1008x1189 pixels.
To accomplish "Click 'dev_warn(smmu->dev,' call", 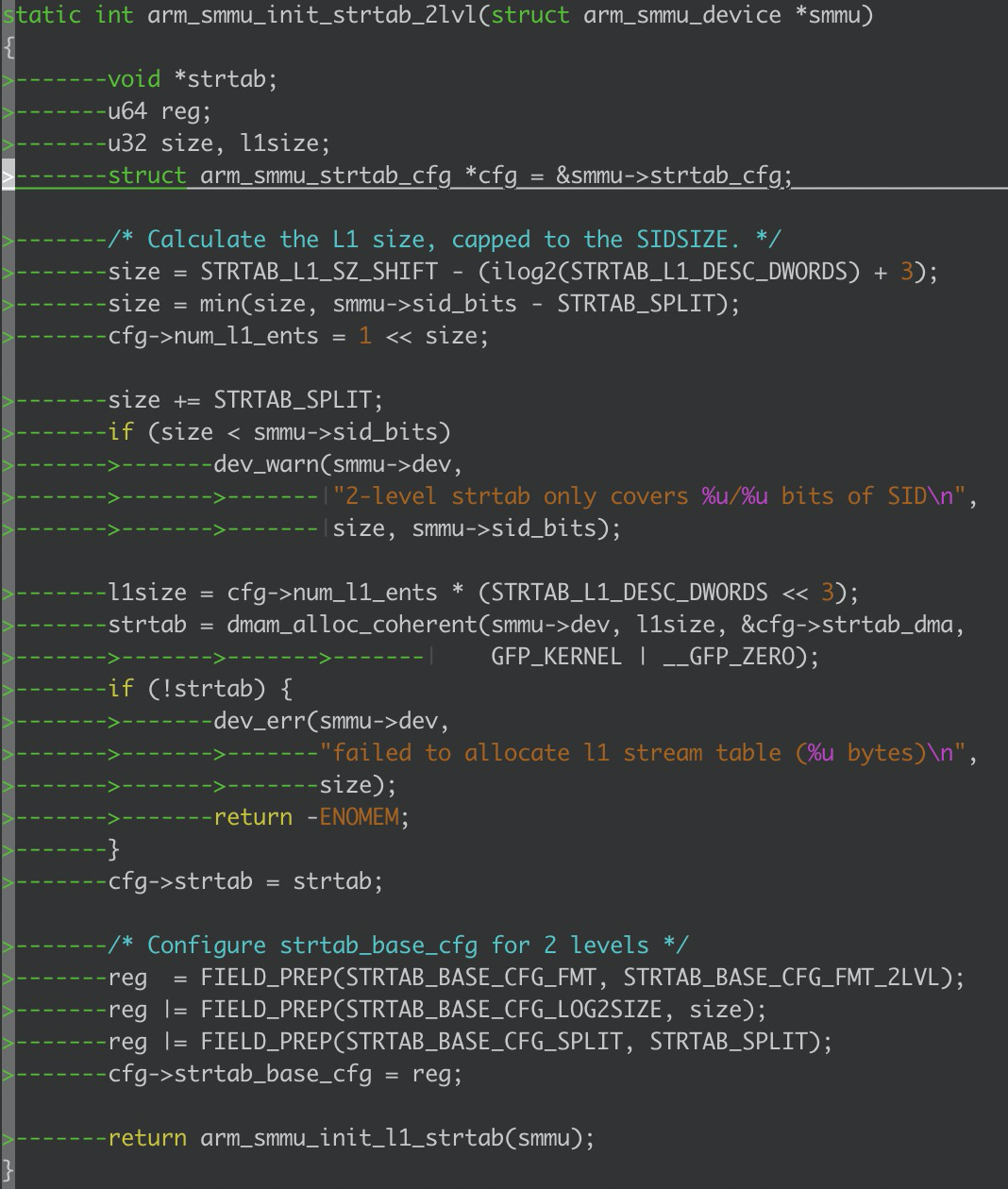I will pyautogui.click(x=339, y=464).
